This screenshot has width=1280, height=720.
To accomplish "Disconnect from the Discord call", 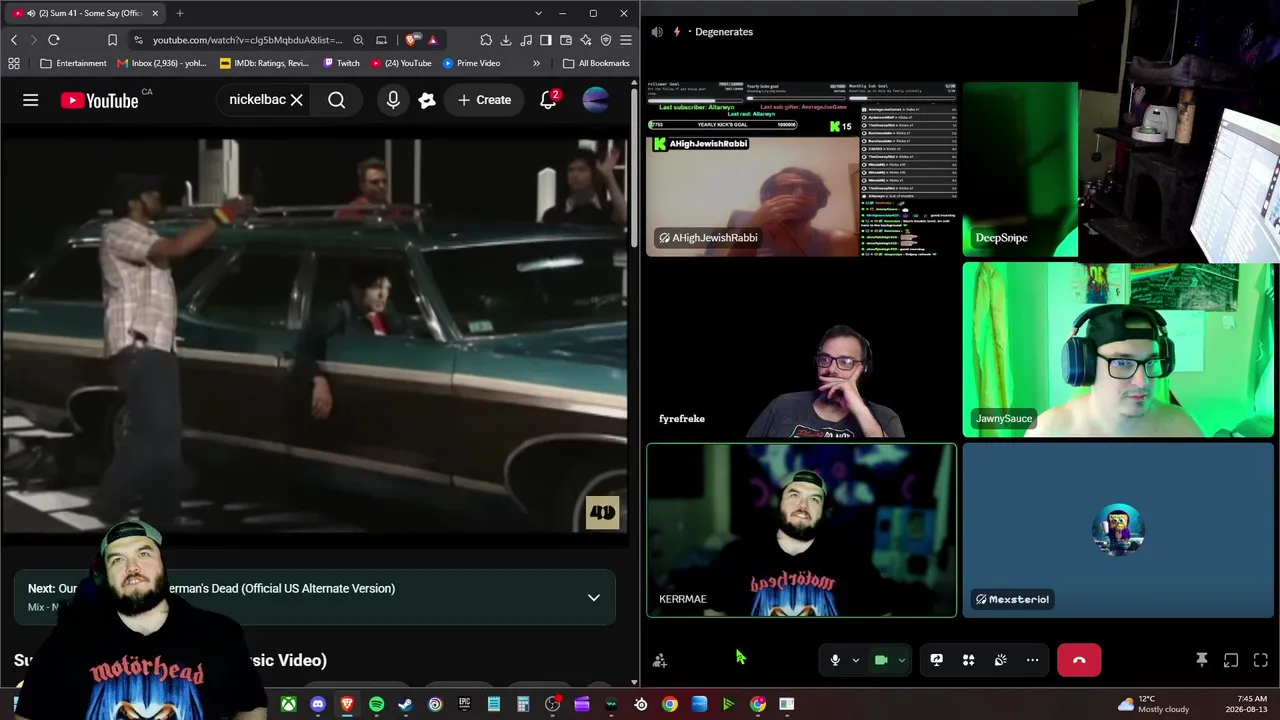I will point(1079,660).
